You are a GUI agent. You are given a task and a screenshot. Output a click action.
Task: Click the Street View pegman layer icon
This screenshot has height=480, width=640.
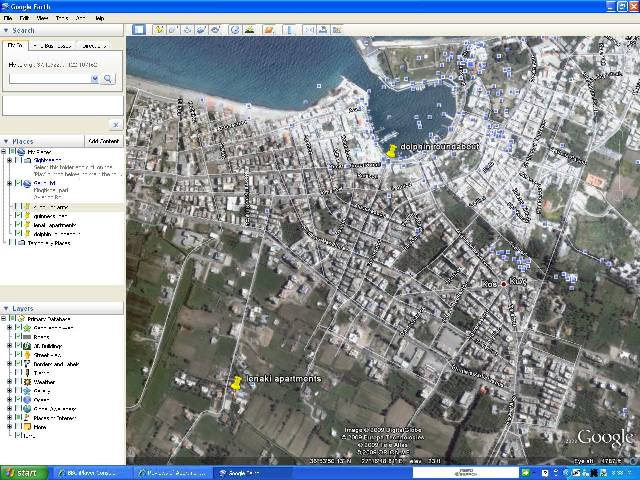tap(27, 355)
